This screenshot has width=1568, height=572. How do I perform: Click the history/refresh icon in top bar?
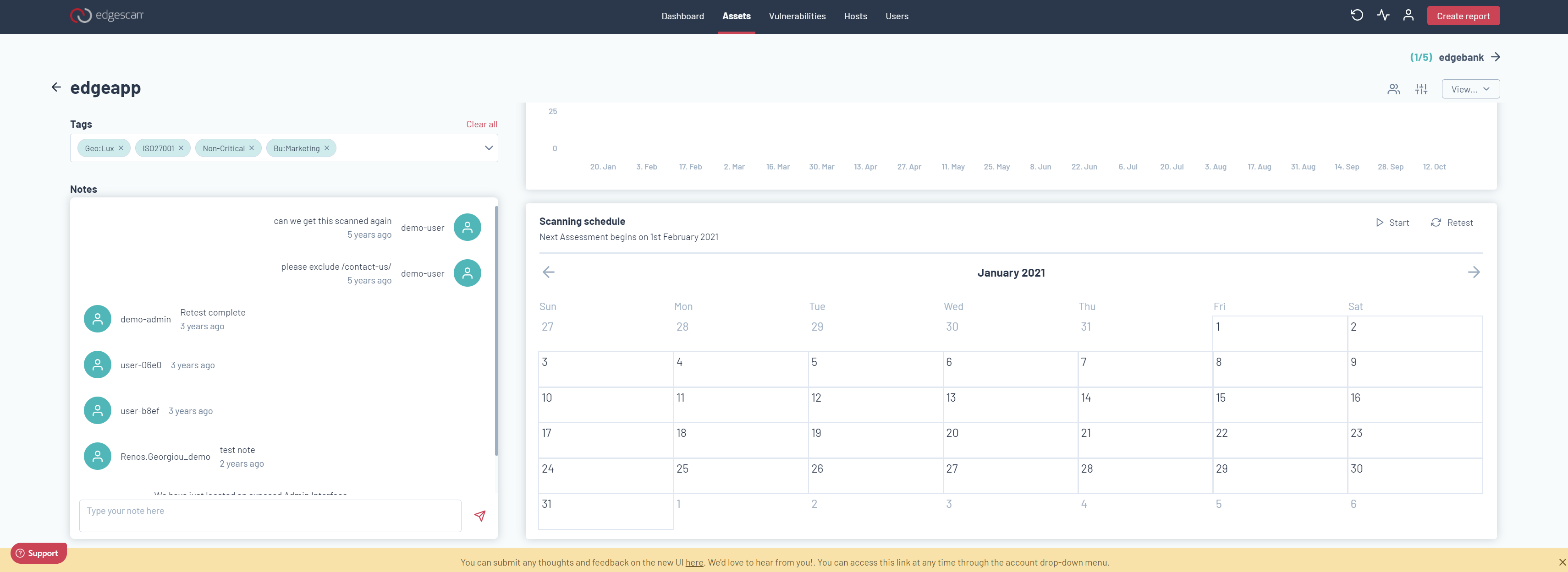tap(1356, 15)
